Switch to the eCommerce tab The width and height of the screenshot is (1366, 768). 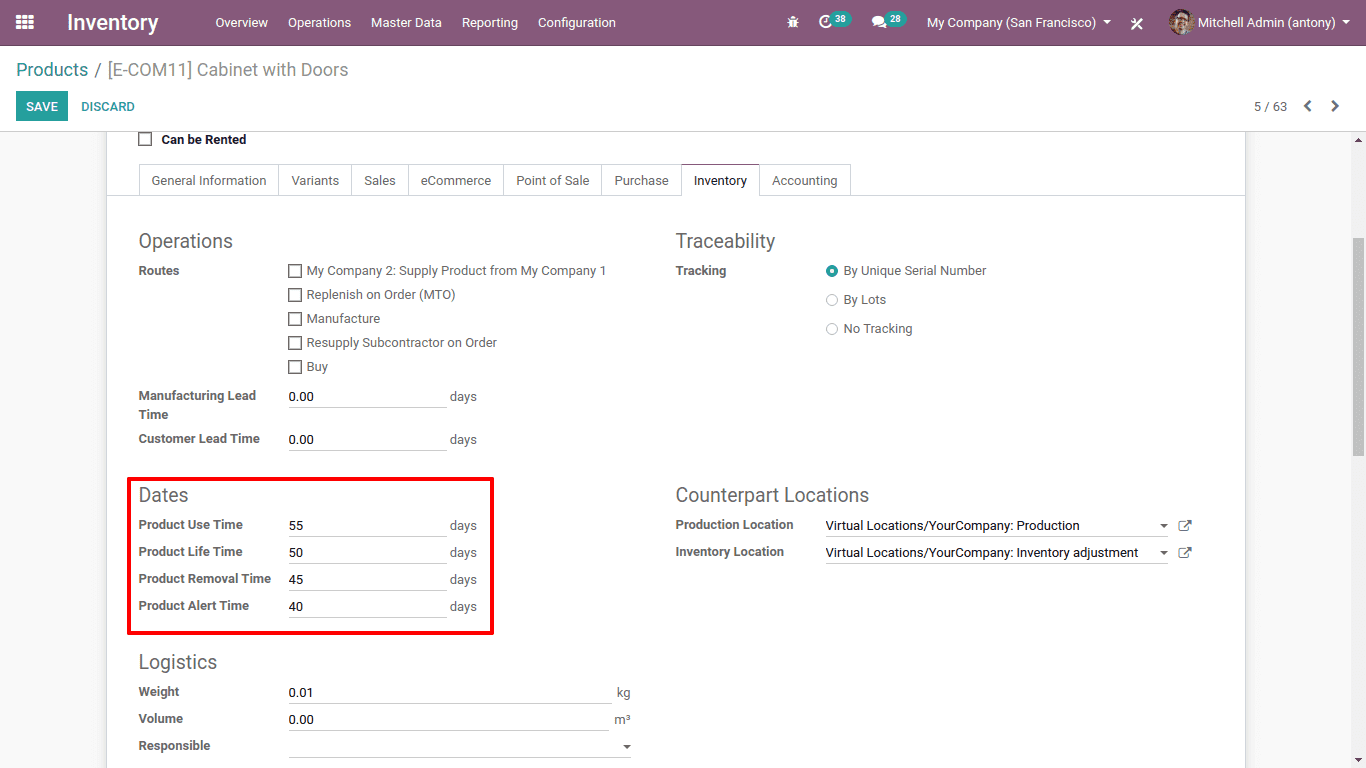[456, 180]
